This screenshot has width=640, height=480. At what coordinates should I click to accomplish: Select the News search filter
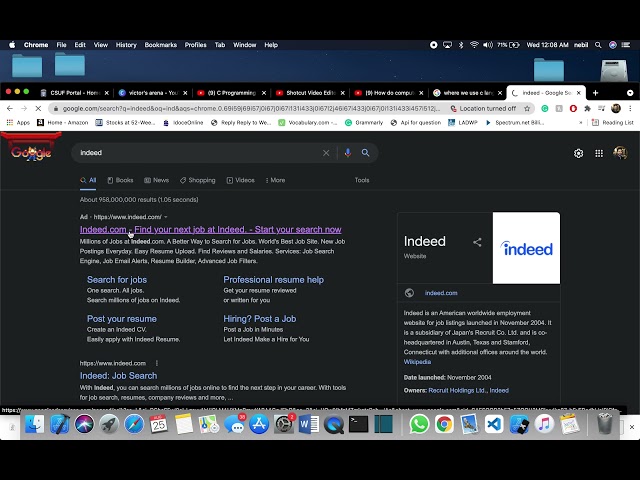pos(156,180)
